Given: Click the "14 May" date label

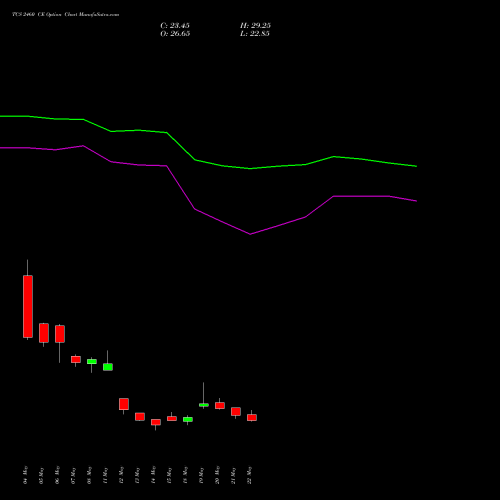Looking at the screenshot, I should (154, 475).
